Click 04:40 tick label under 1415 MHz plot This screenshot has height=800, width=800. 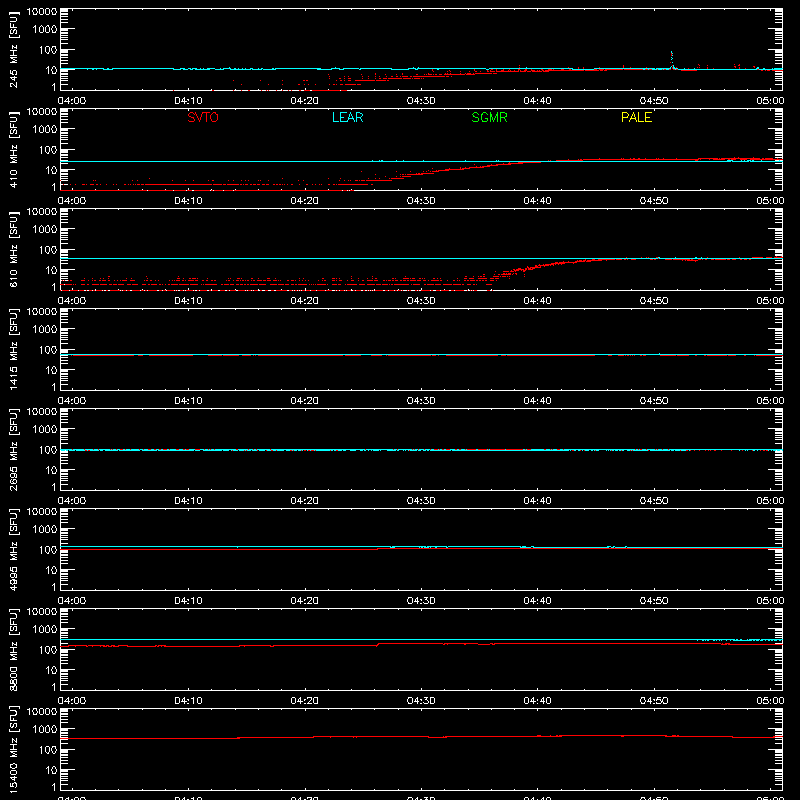(x=537, y=401)
